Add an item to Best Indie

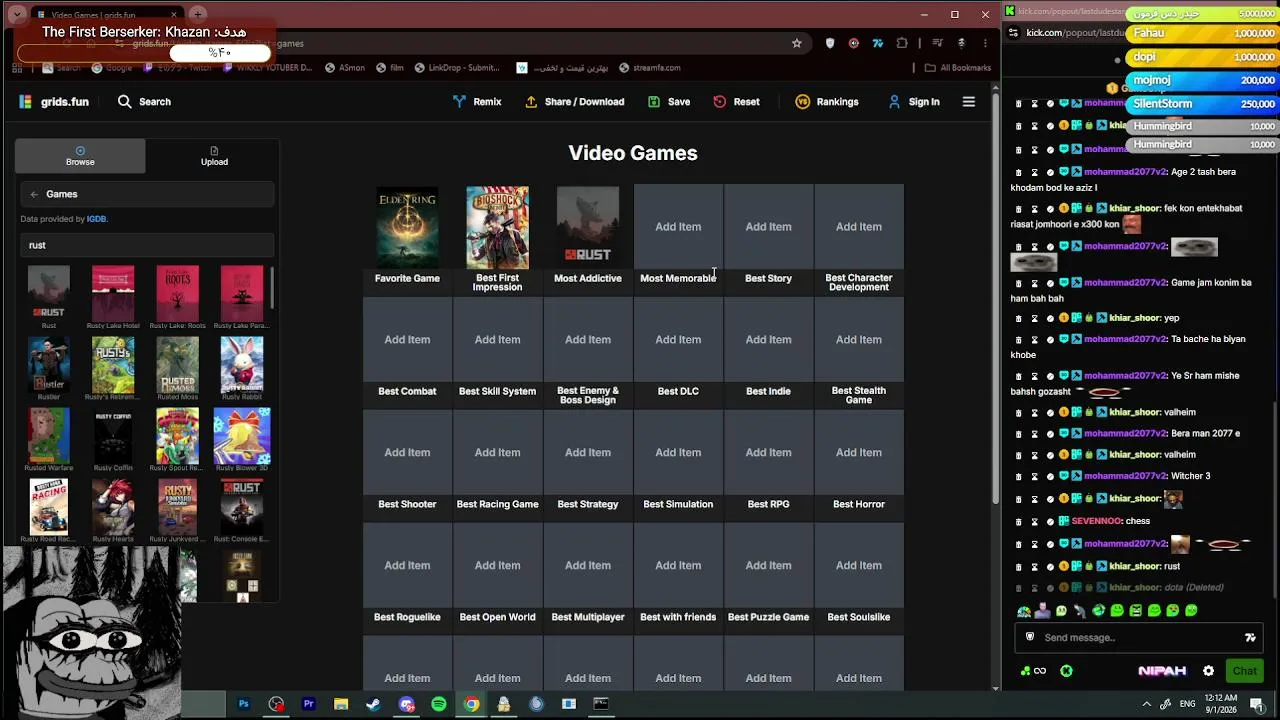[x=768, y=340]
